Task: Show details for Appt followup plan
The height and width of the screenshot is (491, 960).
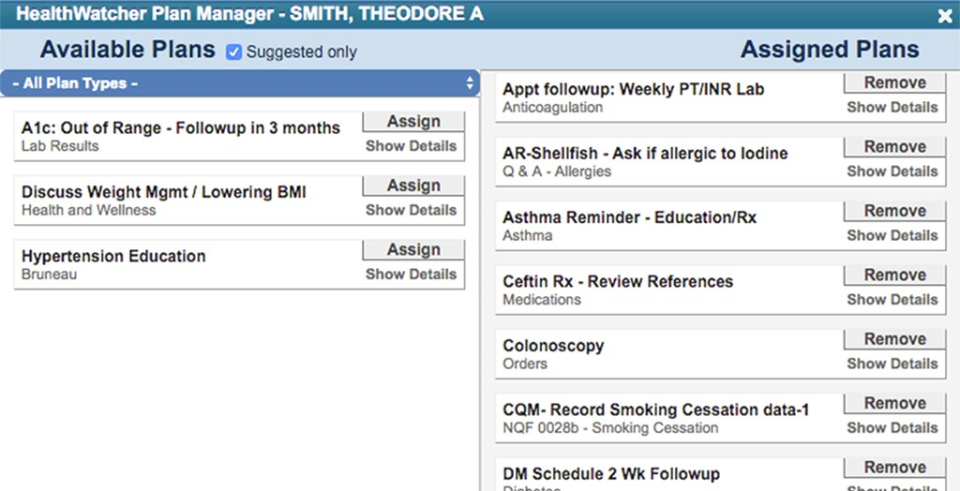Action: (892, 107)
